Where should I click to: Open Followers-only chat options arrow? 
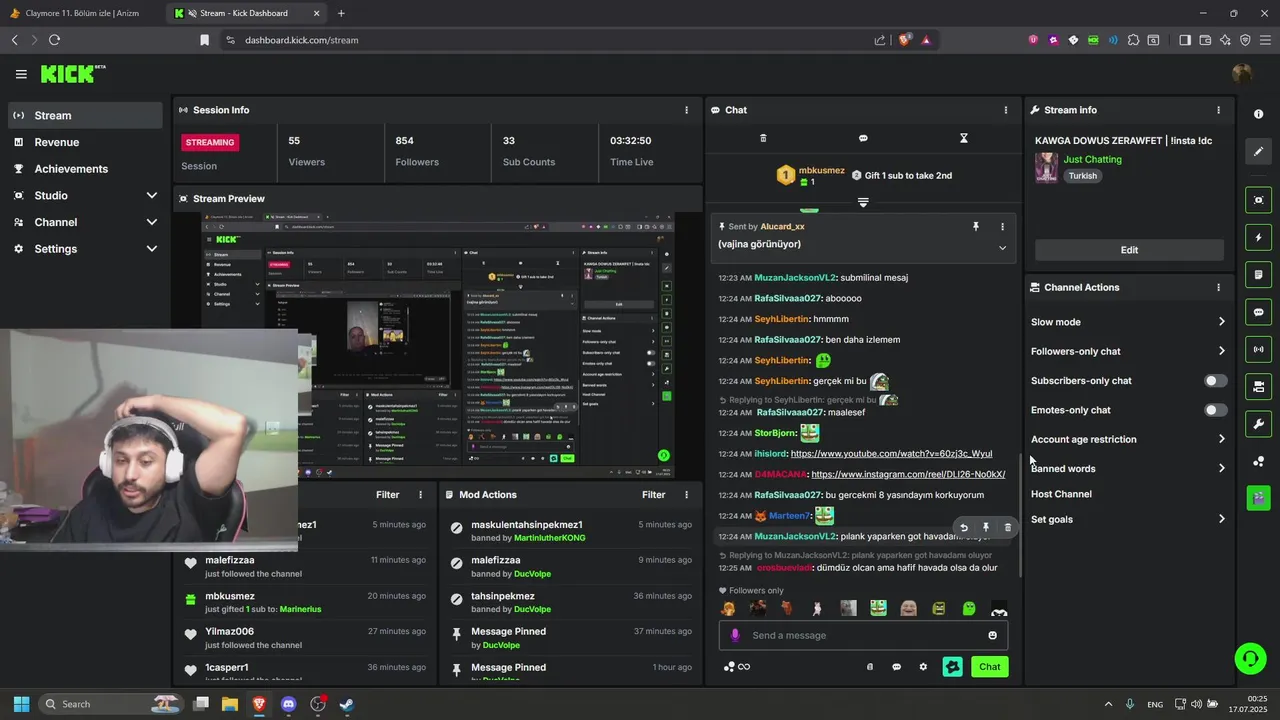point(1221,351)
